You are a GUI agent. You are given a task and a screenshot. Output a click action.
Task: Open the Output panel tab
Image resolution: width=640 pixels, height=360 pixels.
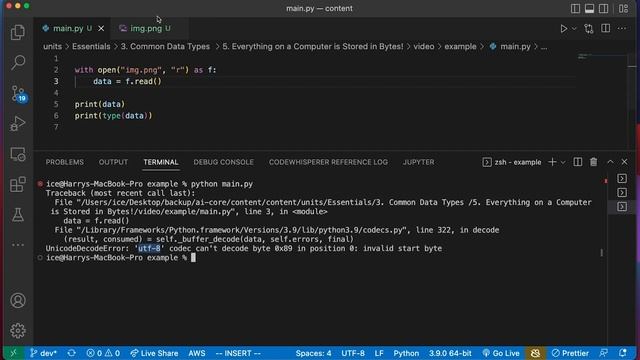coord(113,162)
